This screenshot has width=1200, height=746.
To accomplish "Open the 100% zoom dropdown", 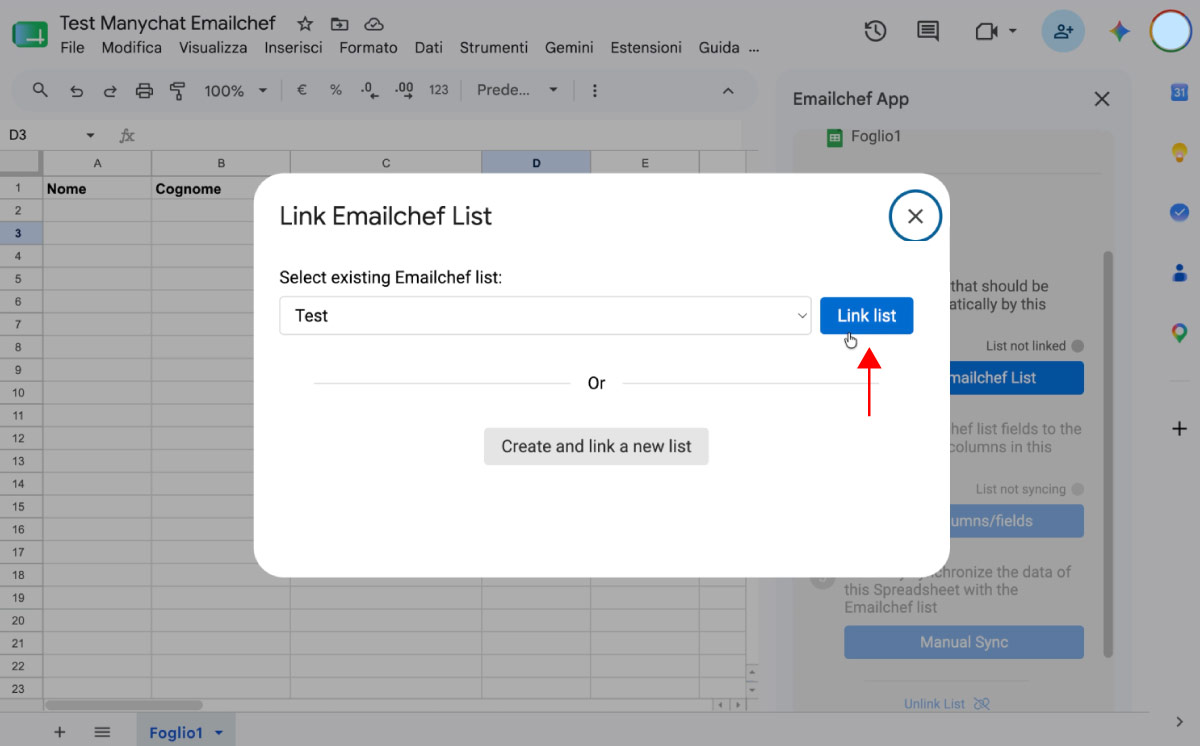I will click(236, 90).
